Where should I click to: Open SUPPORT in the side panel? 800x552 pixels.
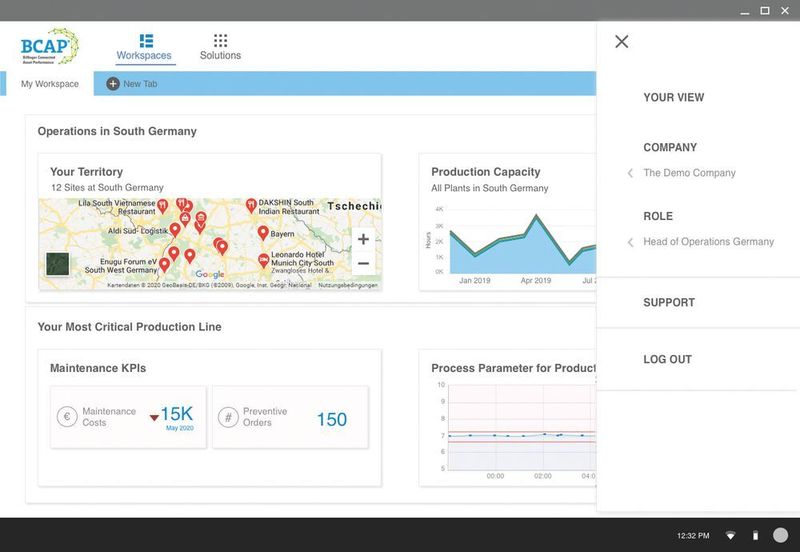669,303
